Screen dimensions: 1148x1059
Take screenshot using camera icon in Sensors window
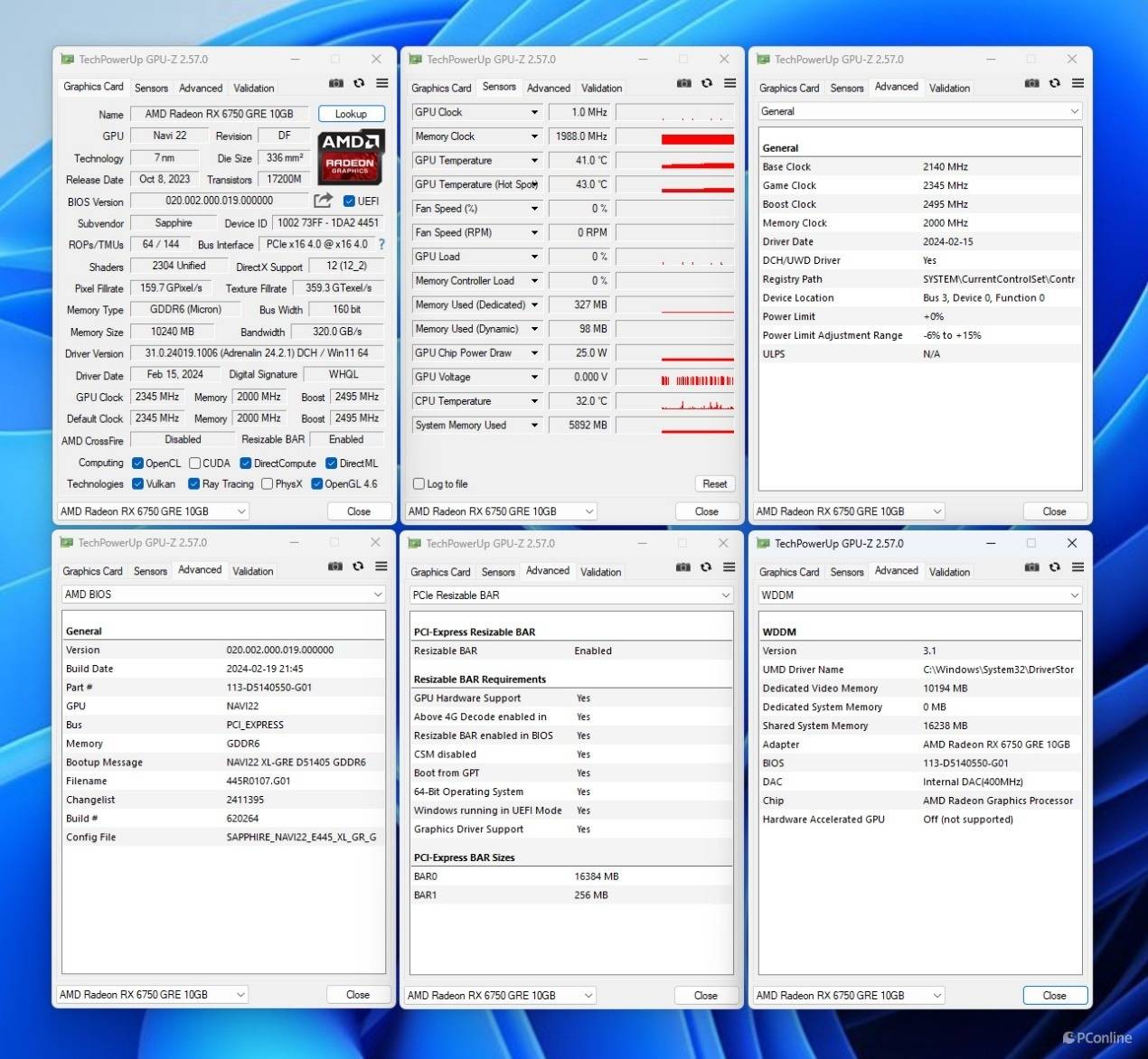[683, 83]
